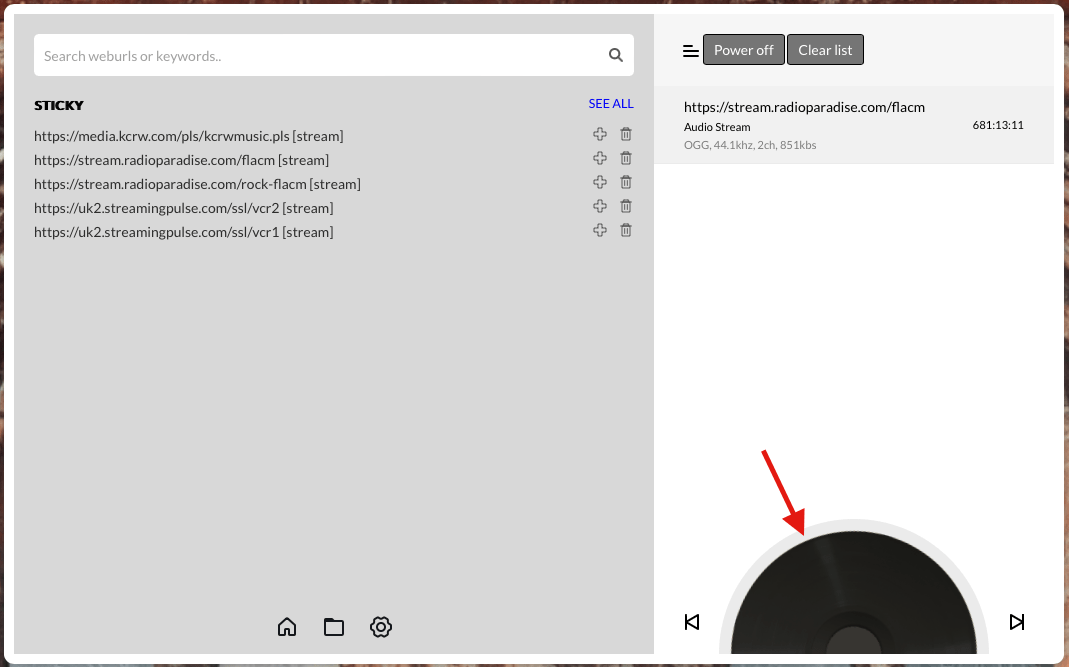Delete the kcrwmusic.pls sticky entry
Image resolution: width=1069 pixels, height=667 pixels.
626,134
